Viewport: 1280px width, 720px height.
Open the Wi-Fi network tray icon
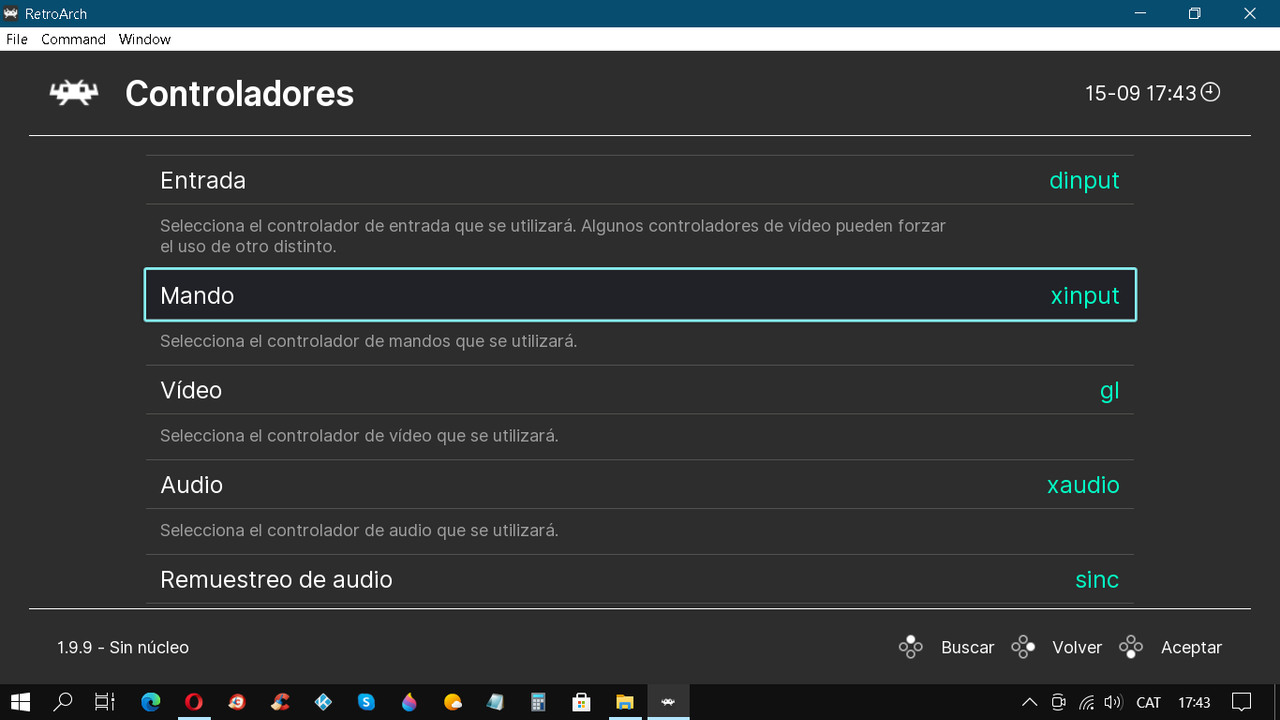tap(1086, 702)
